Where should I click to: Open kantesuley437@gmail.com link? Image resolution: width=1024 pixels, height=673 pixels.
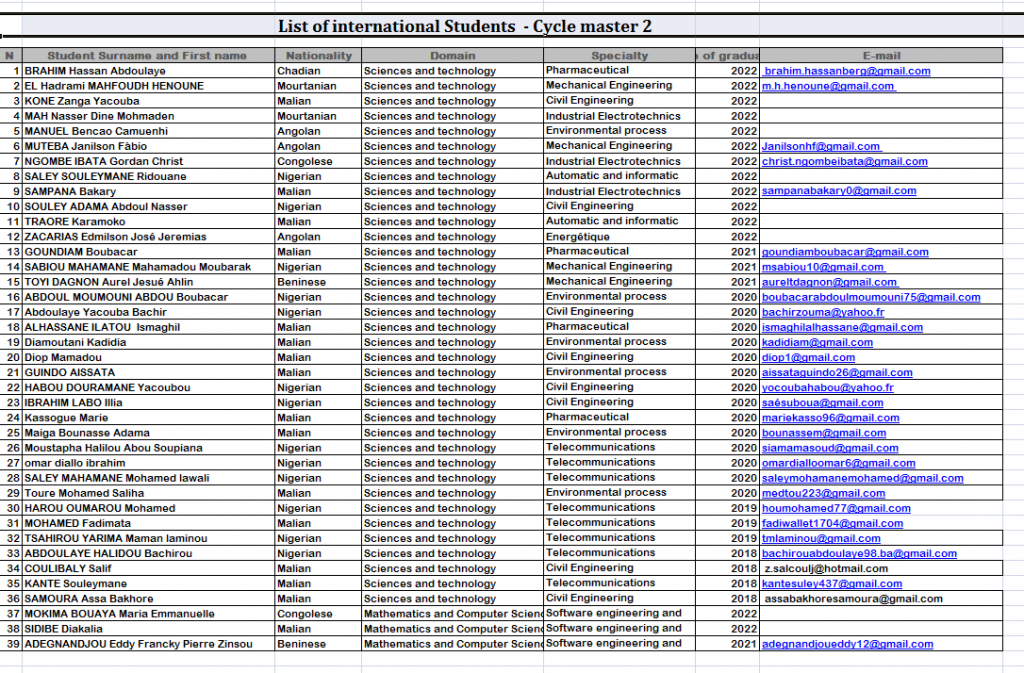click(x=832, y=584)
